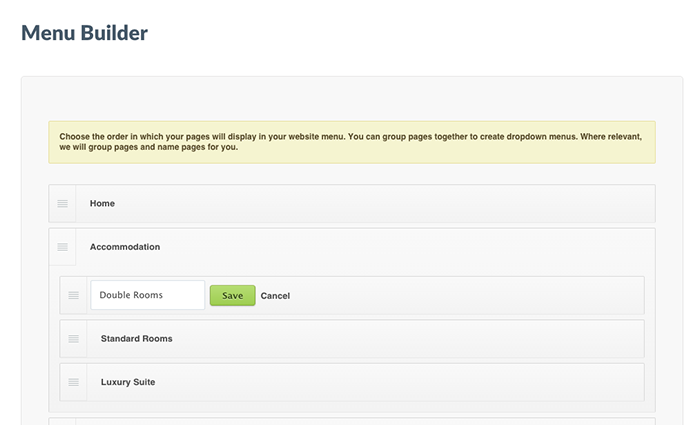
Task: Save the renamed Double Rooms page
Action: coord(232,296)
